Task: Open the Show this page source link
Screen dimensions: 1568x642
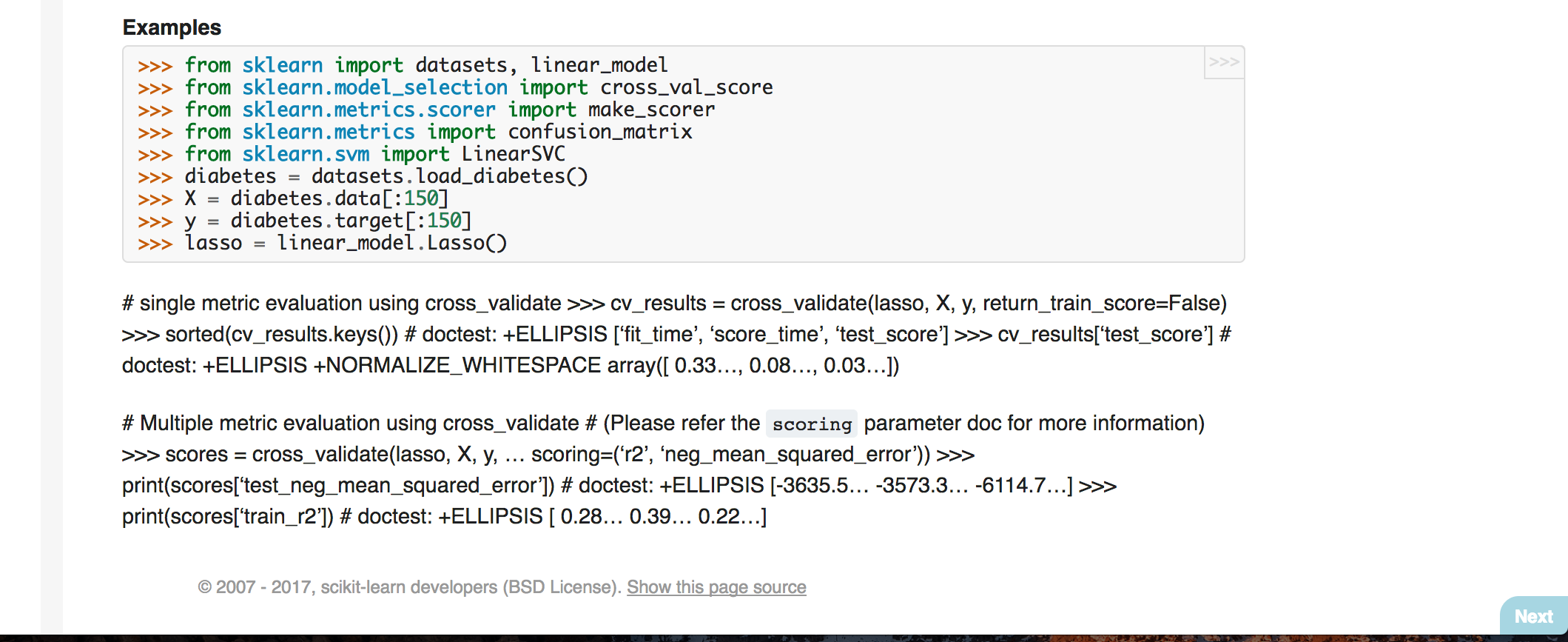Action: pos(716,587)
